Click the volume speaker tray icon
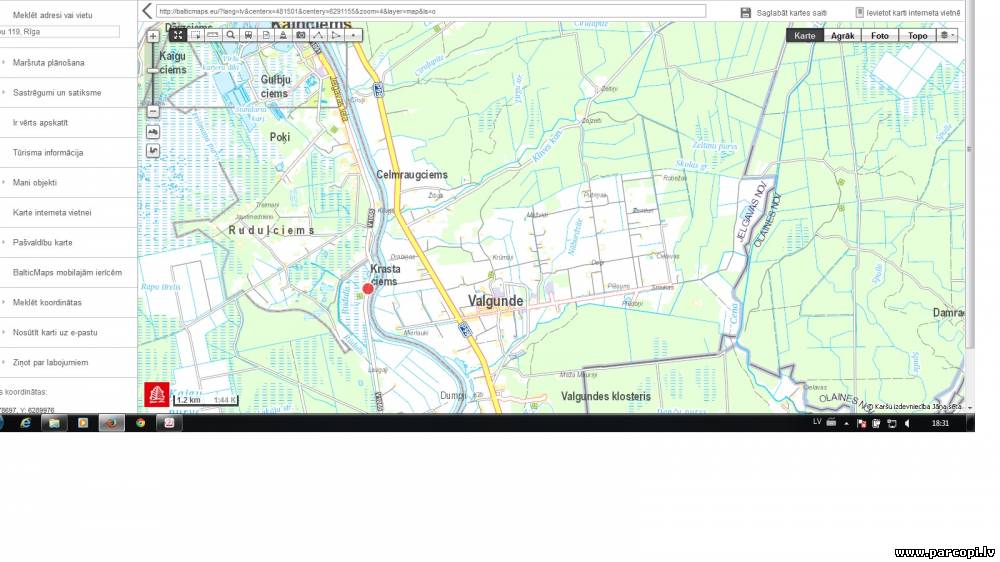Screen dimensions: 1000x562 pos(907,424)
